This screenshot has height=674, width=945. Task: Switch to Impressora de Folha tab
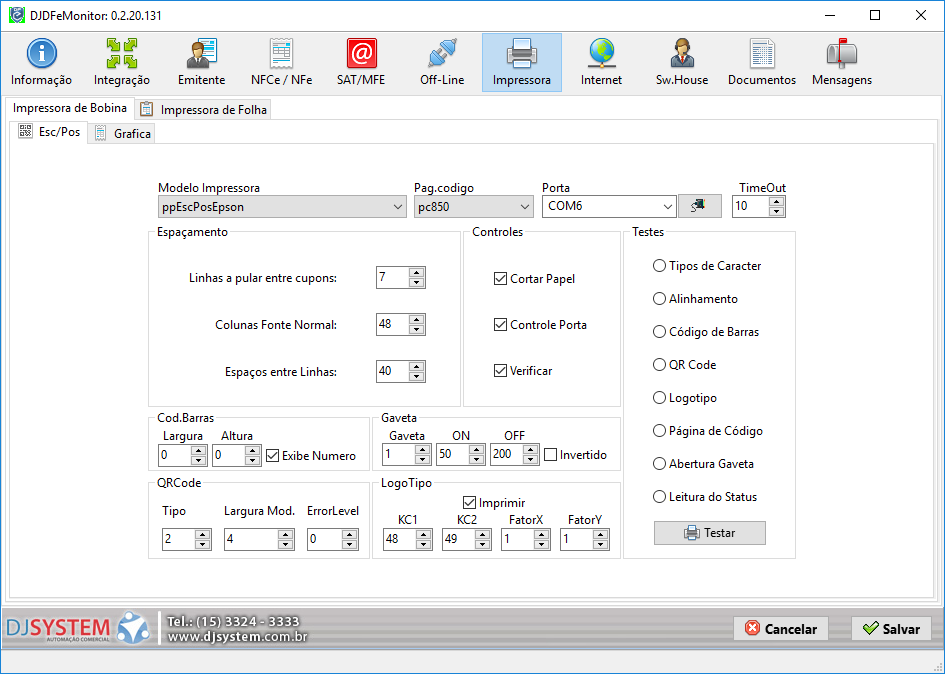coord(204,110)
